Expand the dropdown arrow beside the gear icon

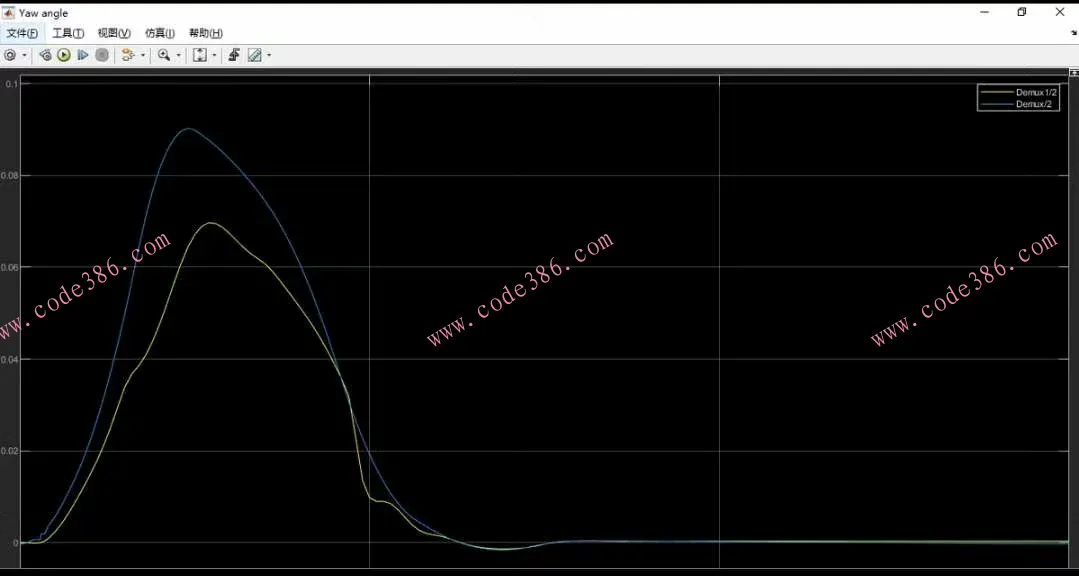point(25,55)
